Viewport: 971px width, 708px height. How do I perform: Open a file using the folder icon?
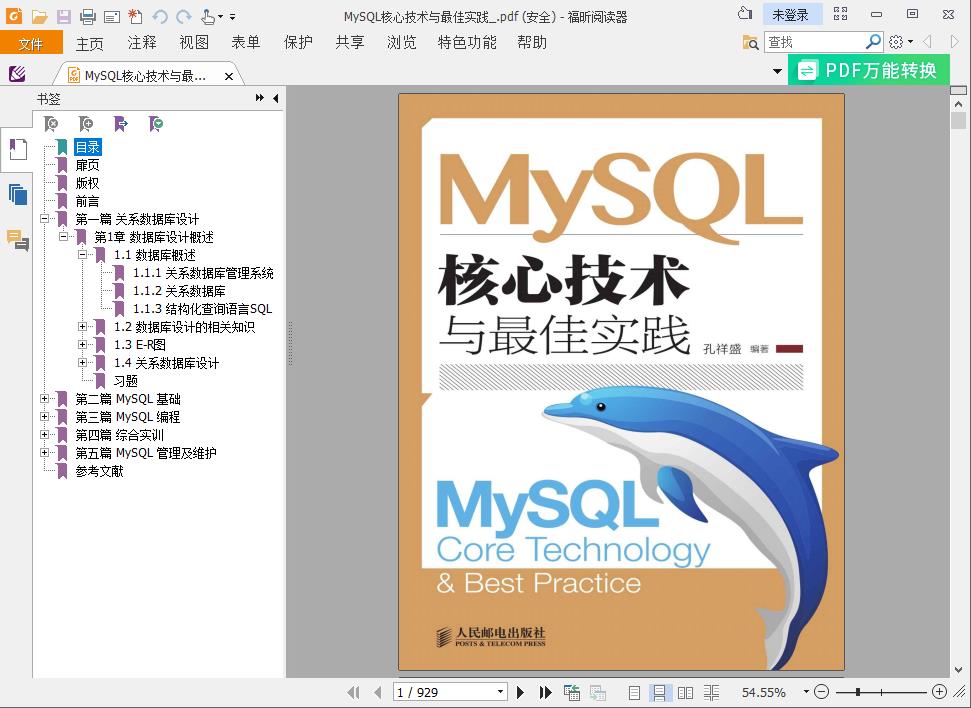(x=40, y=16)
